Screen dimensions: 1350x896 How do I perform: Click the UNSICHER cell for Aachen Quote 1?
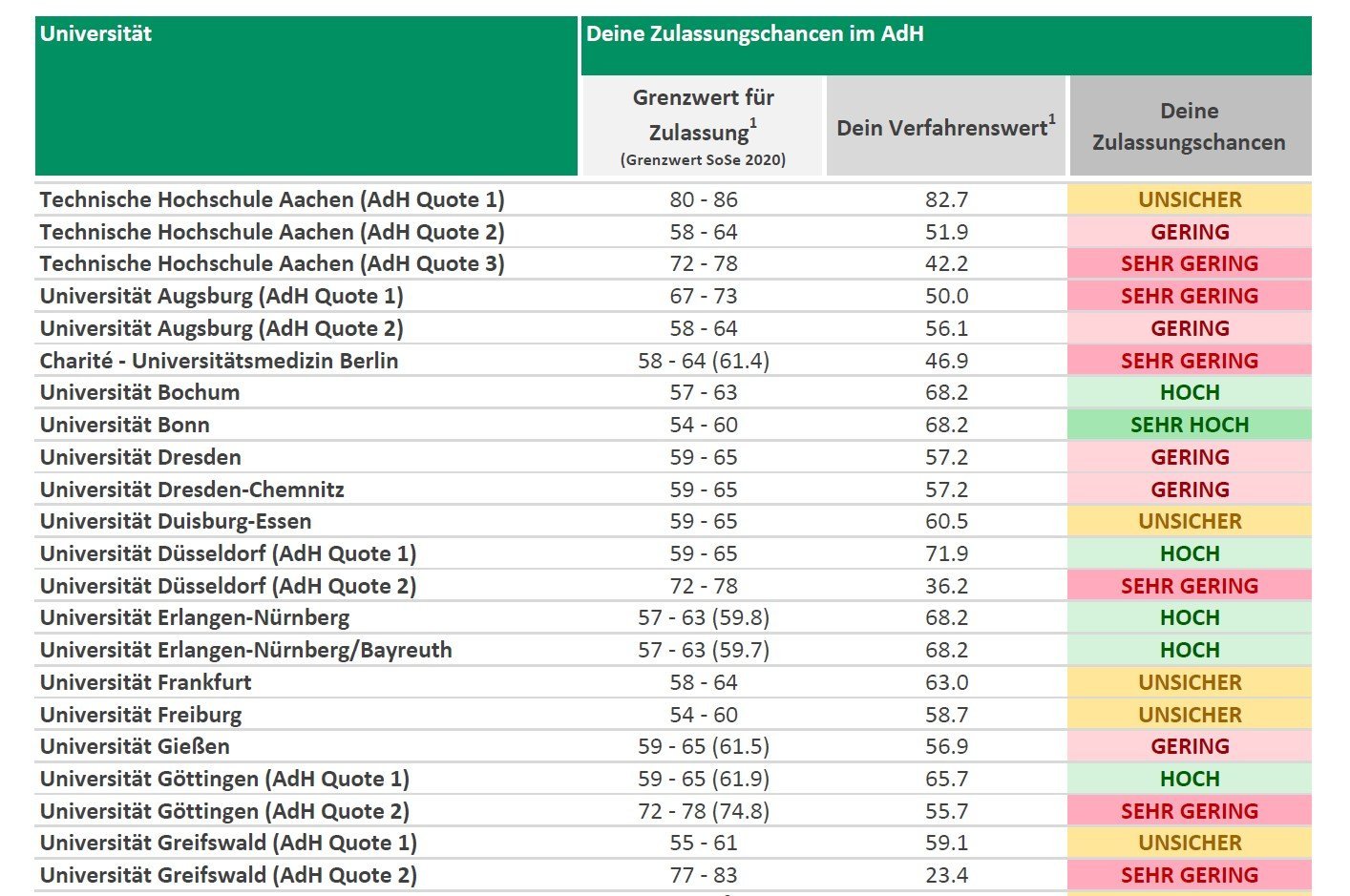pos(1189,199)
